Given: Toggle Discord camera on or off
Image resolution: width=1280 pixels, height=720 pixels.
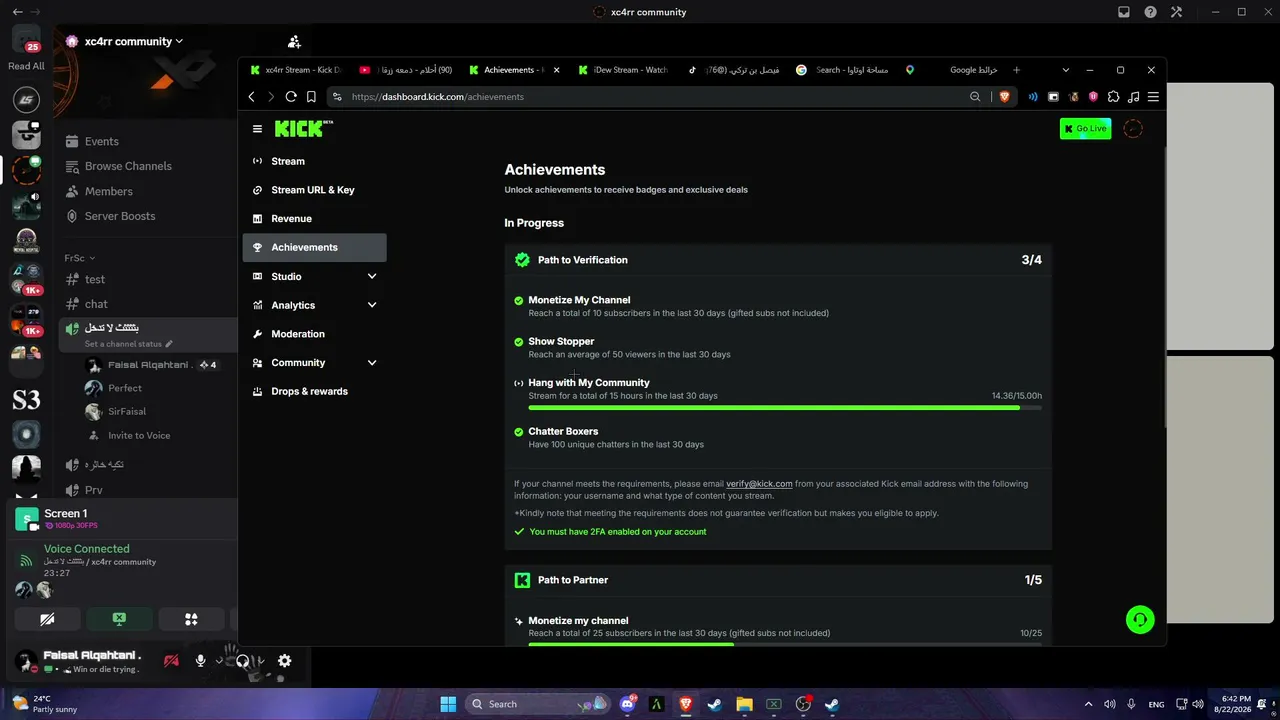Looking at the screenshot, I should [x=47, y=620].
